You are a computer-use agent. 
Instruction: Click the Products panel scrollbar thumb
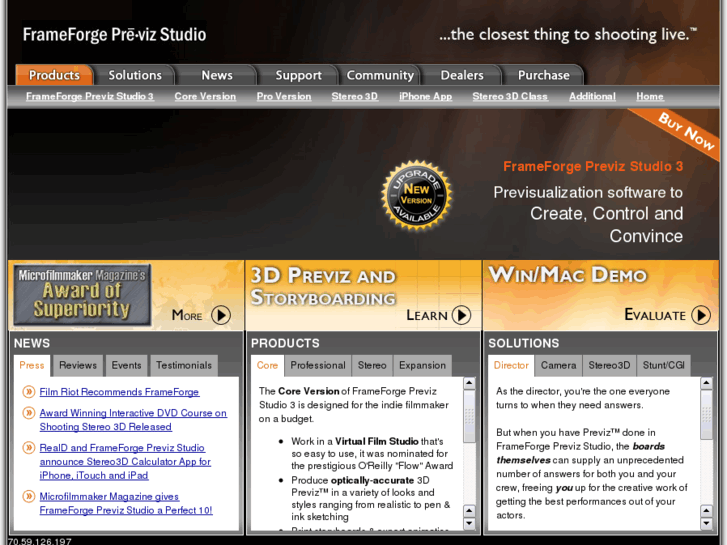point(469,416)
